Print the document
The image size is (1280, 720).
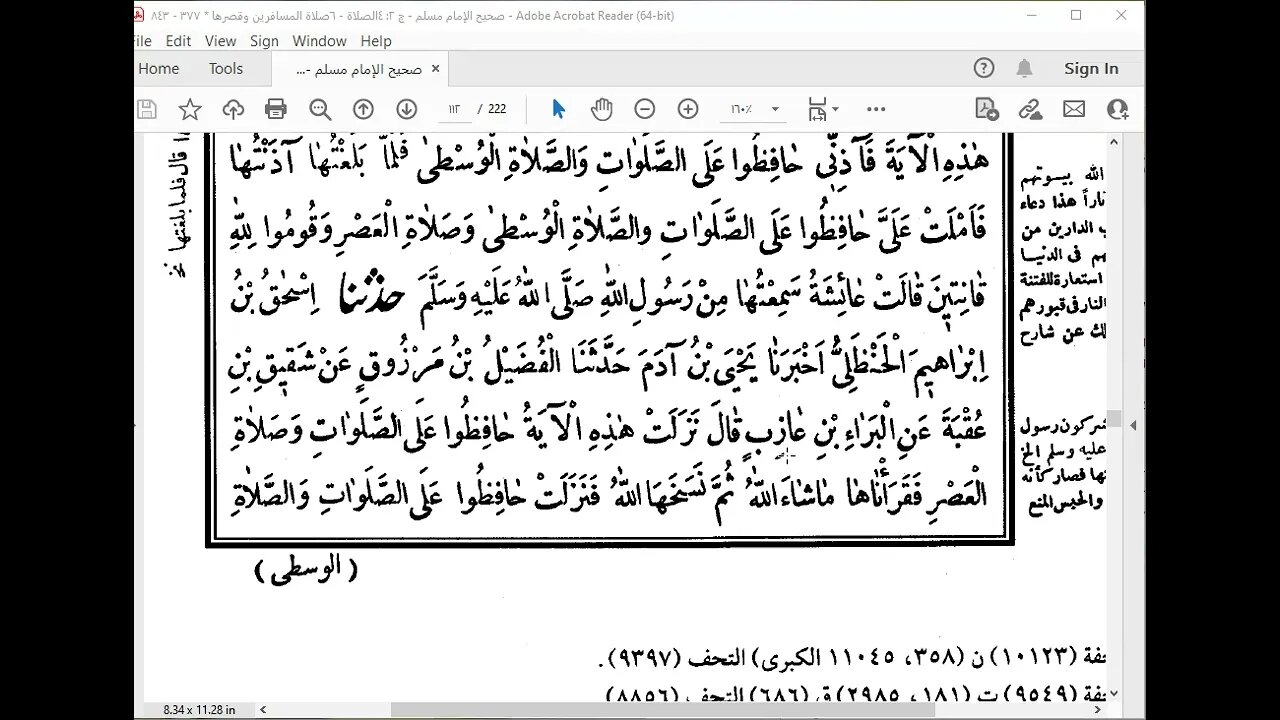(276, 109)
